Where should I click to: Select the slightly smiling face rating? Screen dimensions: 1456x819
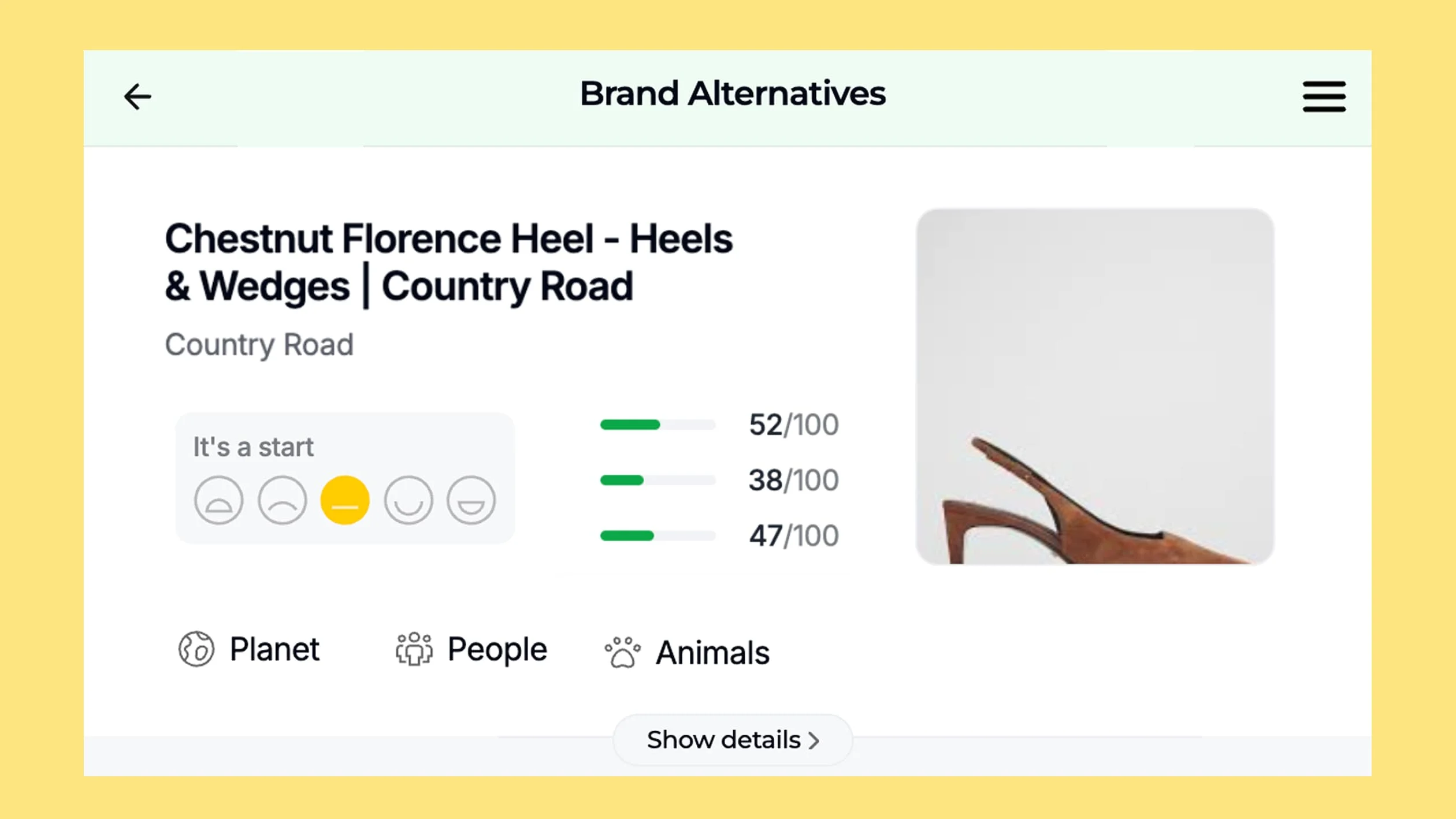(408, 500)
